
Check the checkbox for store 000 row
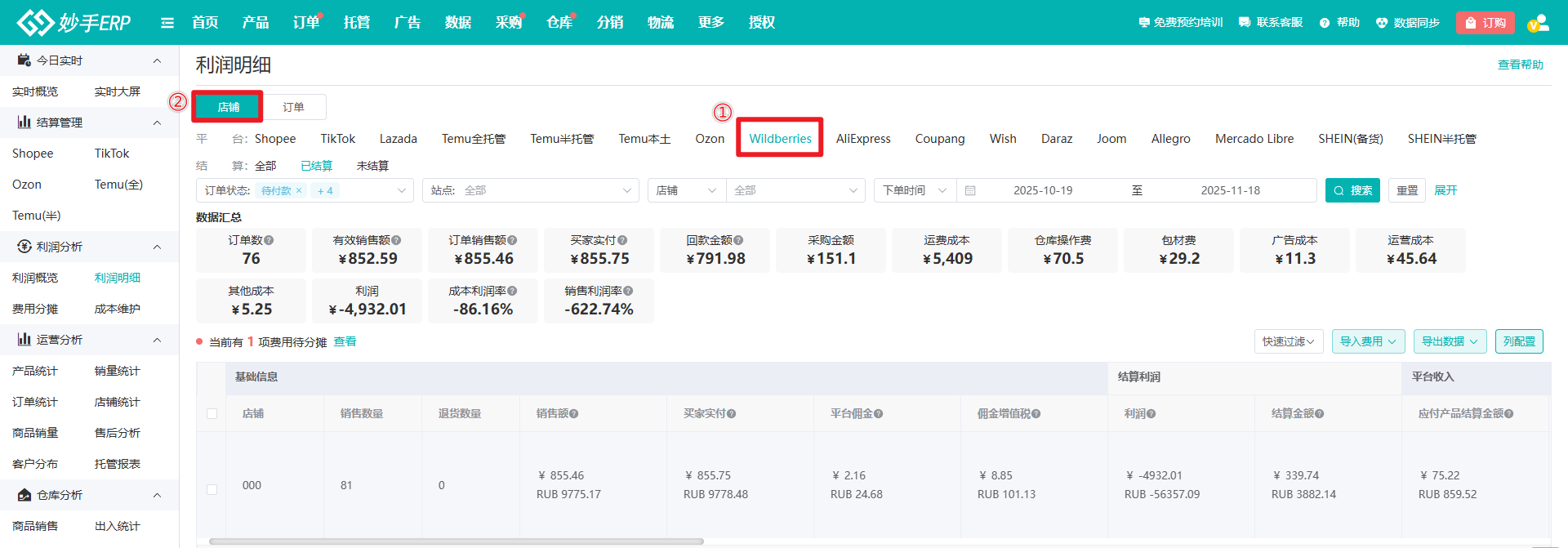pyautogui.click(x=212, y=489)
